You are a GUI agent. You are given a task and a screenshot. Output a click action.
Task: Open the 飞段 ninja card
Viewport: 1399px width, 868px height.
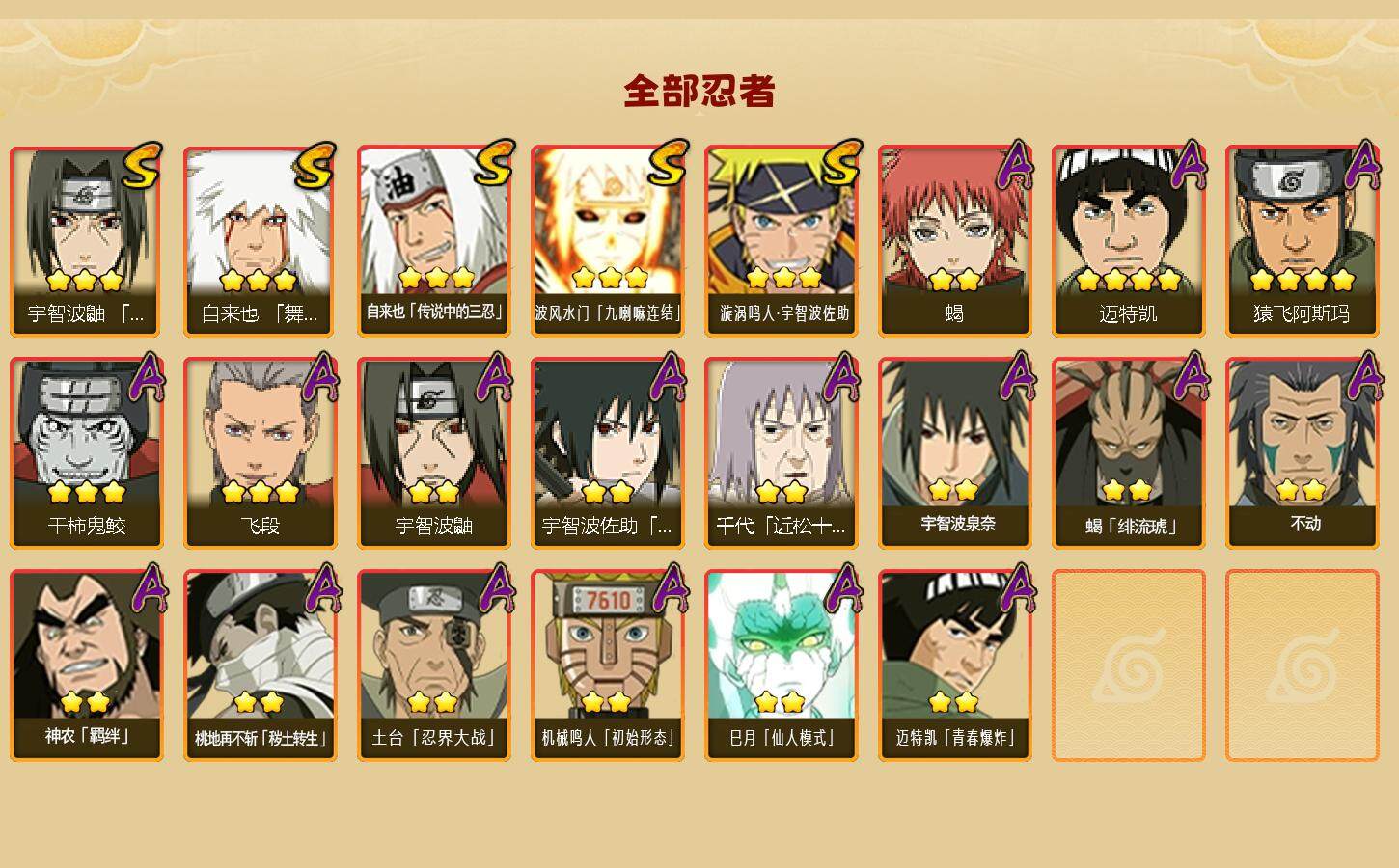tap(260, 453)
